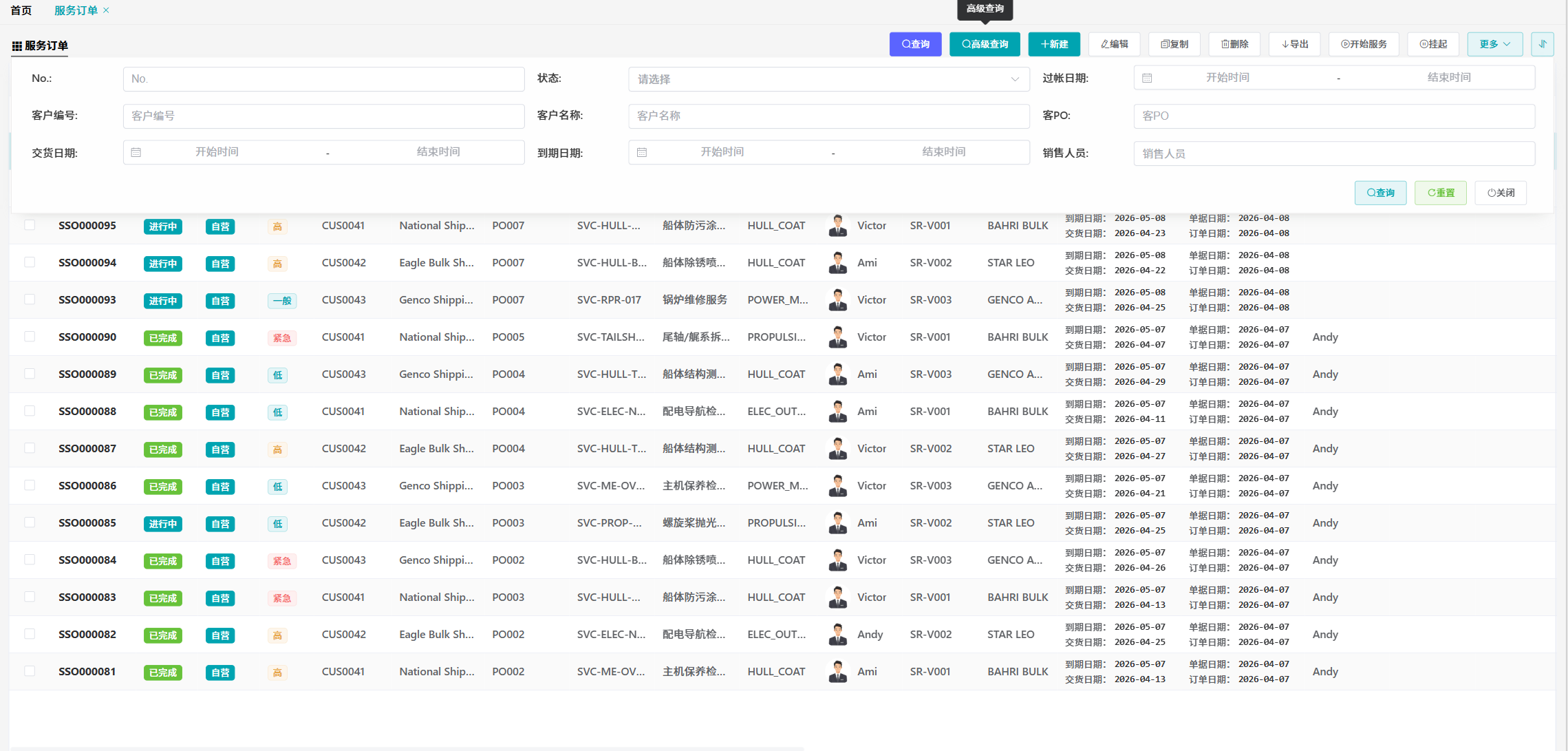Click the sort icon button beside 更多

[x=1542, y=44]
